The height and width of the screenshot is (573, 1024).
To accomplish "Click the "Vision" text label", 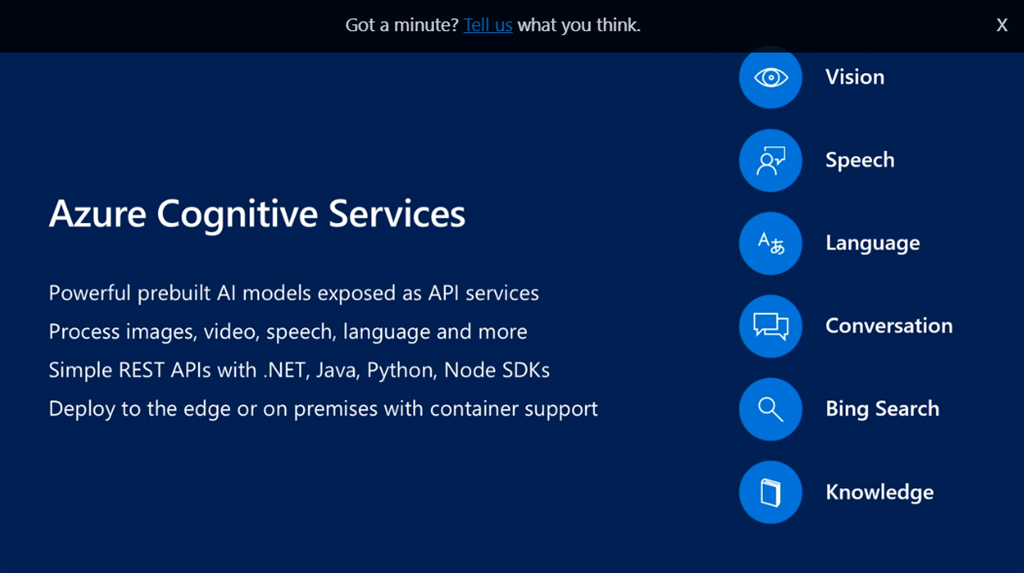I will (854, 77).
